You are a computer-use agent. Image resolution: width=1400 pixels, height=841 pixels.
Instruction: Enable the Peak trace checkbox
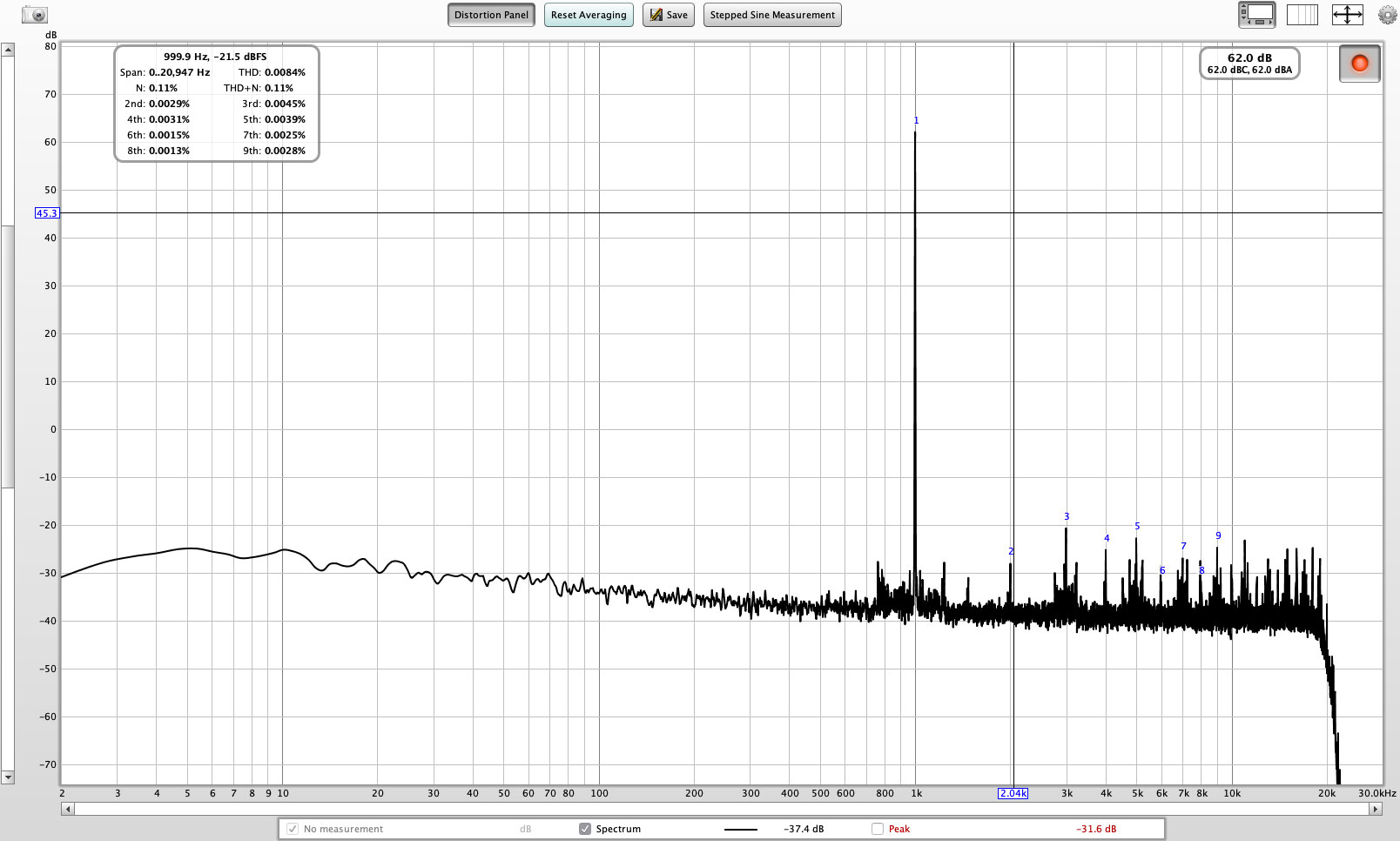pos(878,829)
